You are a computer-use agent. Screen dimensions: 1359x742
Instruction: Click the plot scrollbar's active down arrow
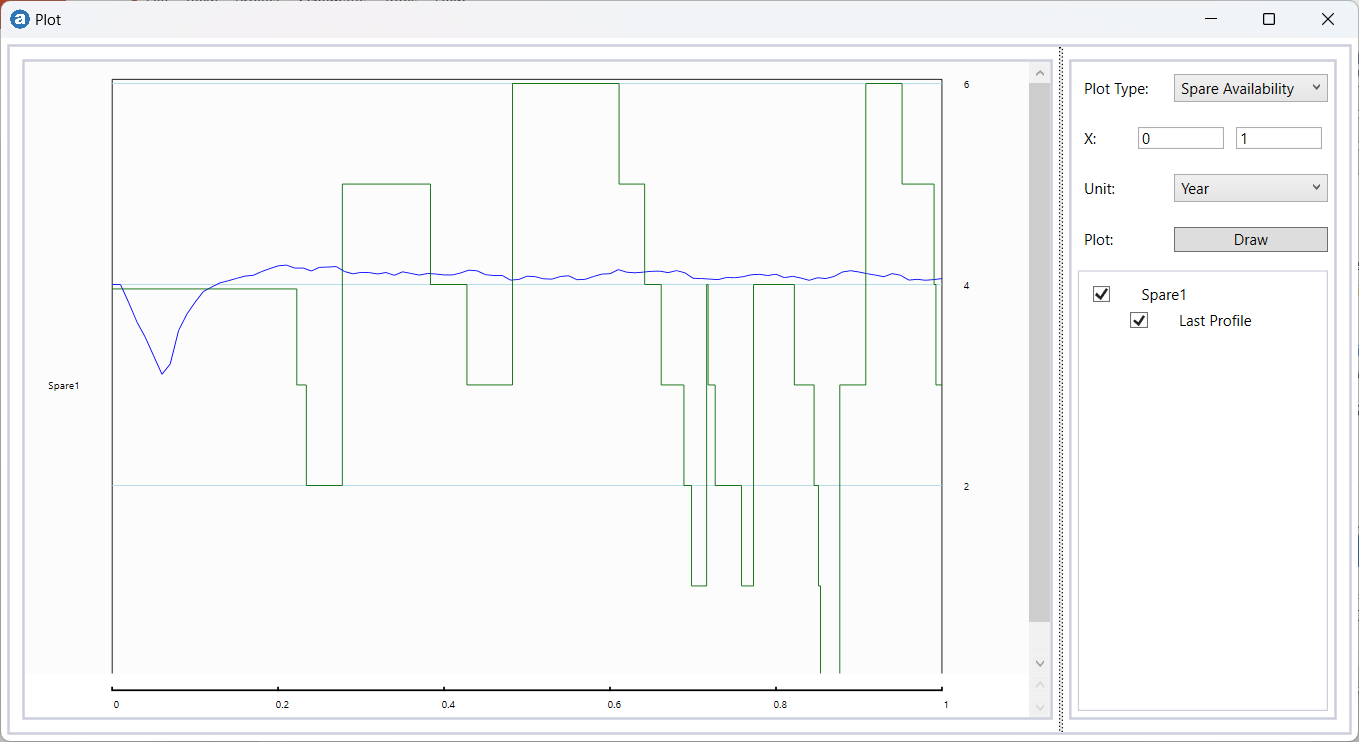tap(1039, 663)
